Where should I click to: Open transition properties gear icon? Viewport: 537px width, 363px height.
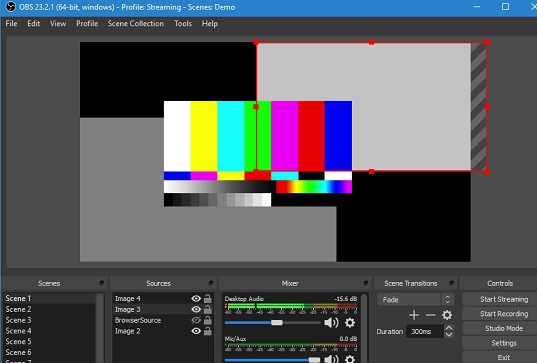click(x=447, y=315)
